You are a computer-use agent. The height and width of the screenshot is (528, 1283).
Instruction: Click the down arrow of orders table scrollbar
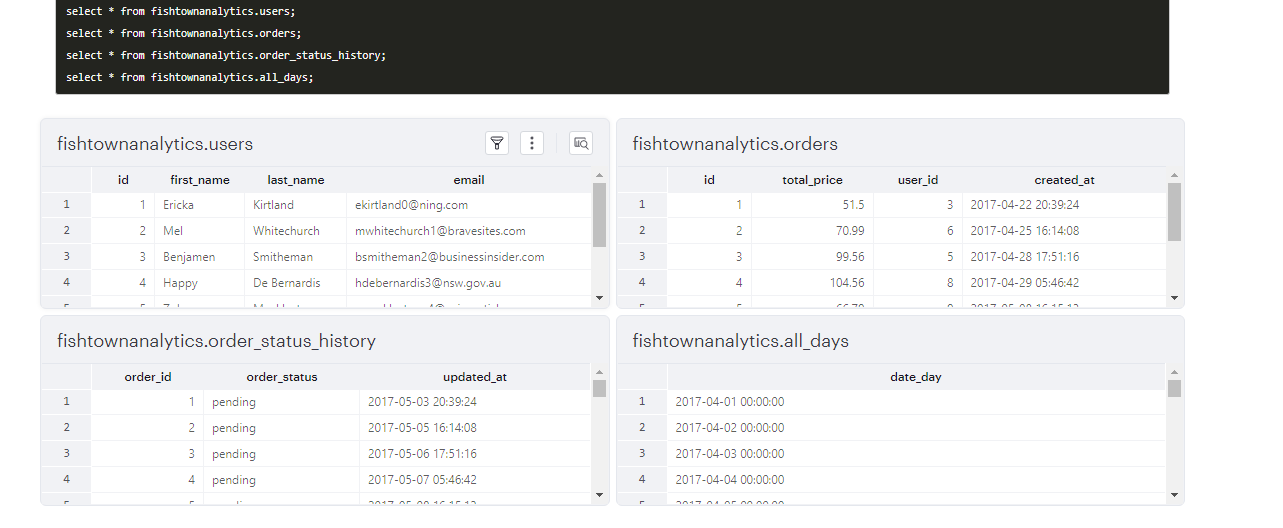[1174, 297]
